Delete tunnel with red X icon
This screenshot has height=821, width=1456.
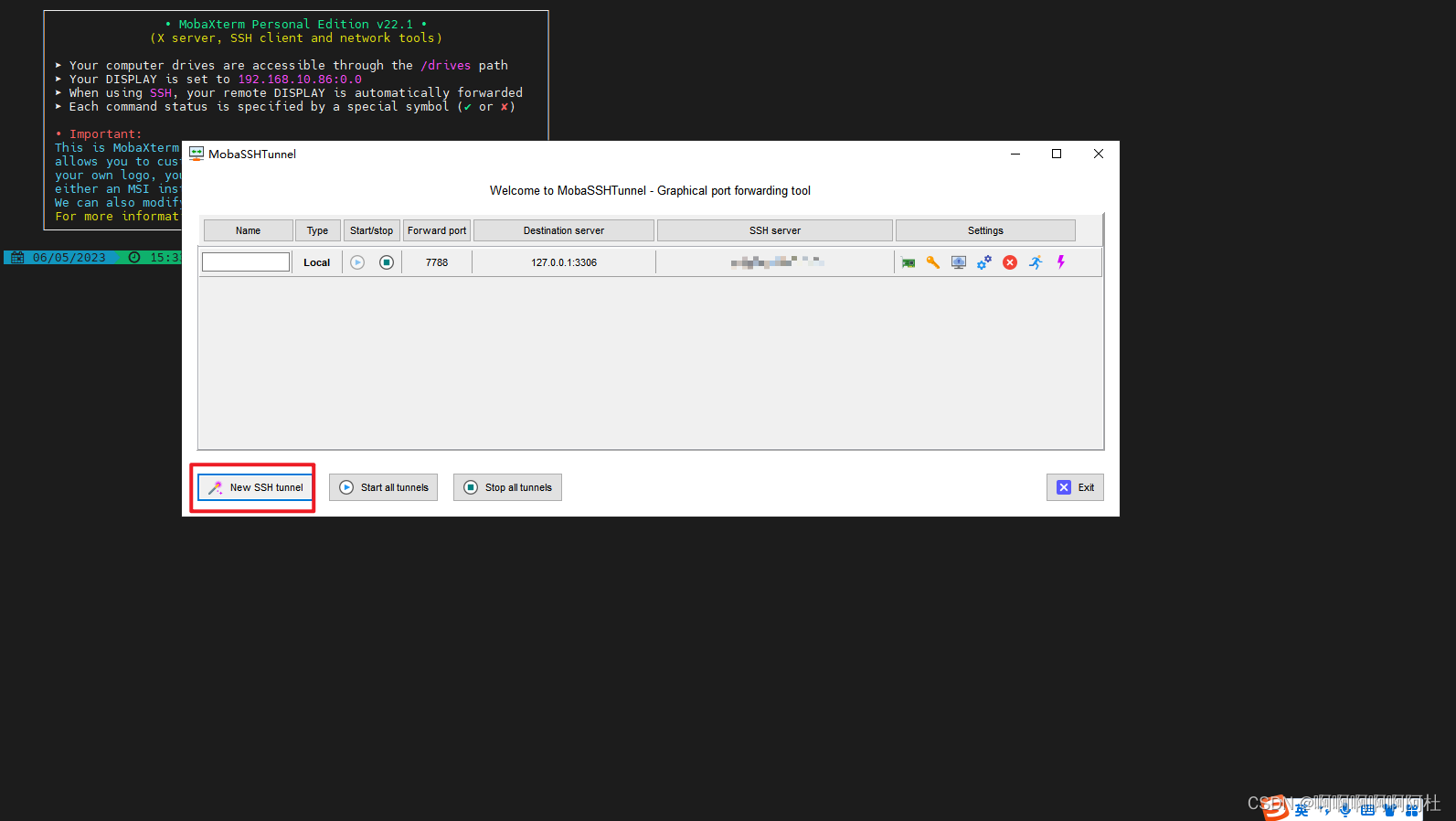[1010, 262]
